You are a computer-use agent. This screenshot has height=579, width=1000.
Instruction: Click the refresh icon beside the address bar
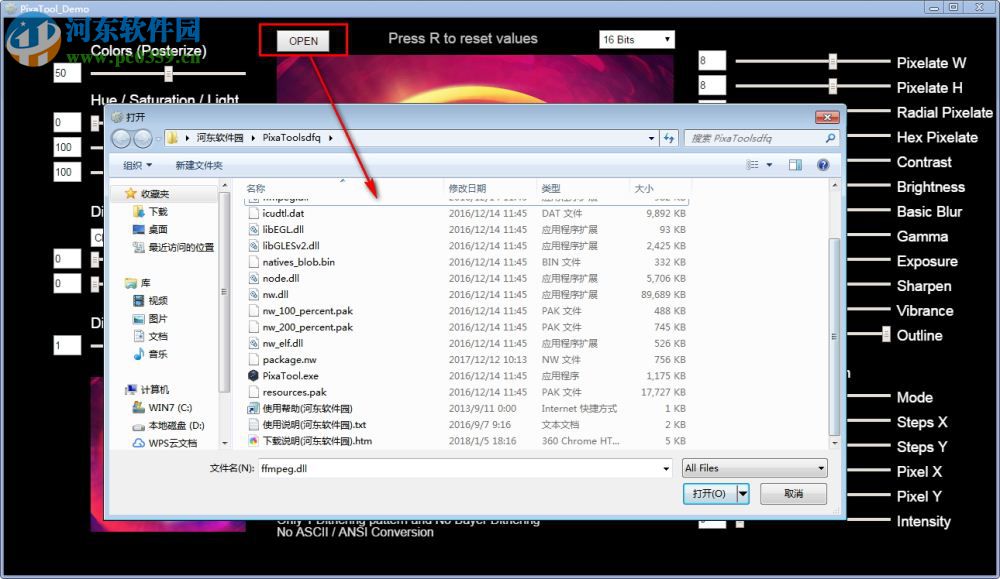(669, 139)
